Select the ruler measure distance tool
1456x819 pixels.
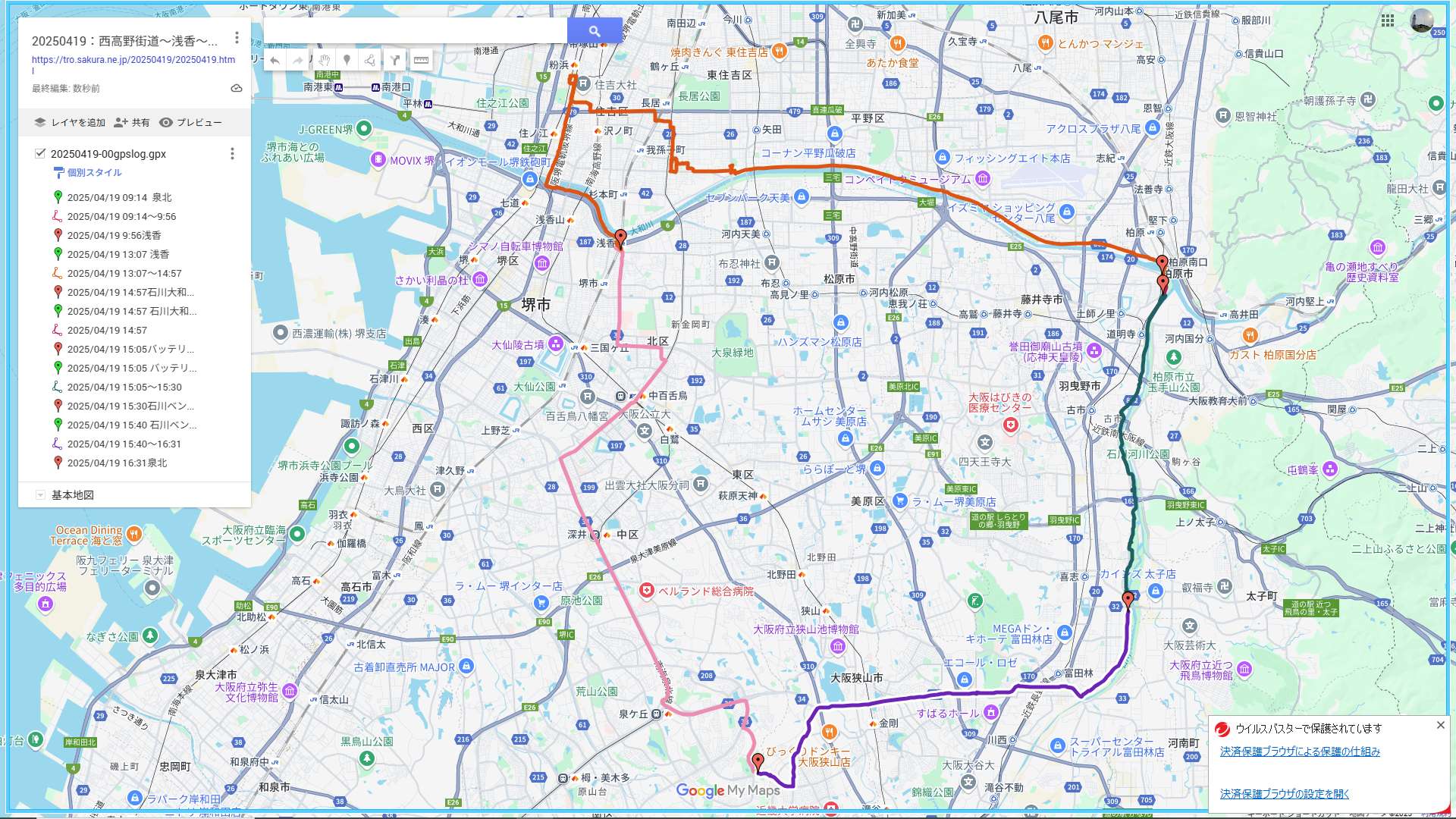pos(421,60)
